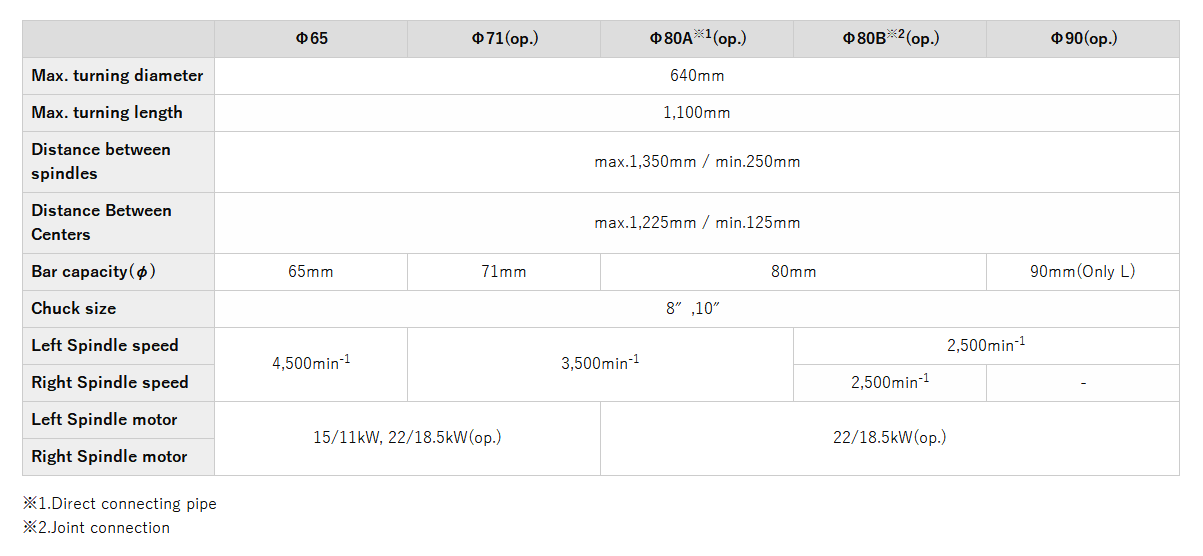Click the Left Spindle motor label
The width and height of the screenshot is (1203, 556).
[118, 420]
